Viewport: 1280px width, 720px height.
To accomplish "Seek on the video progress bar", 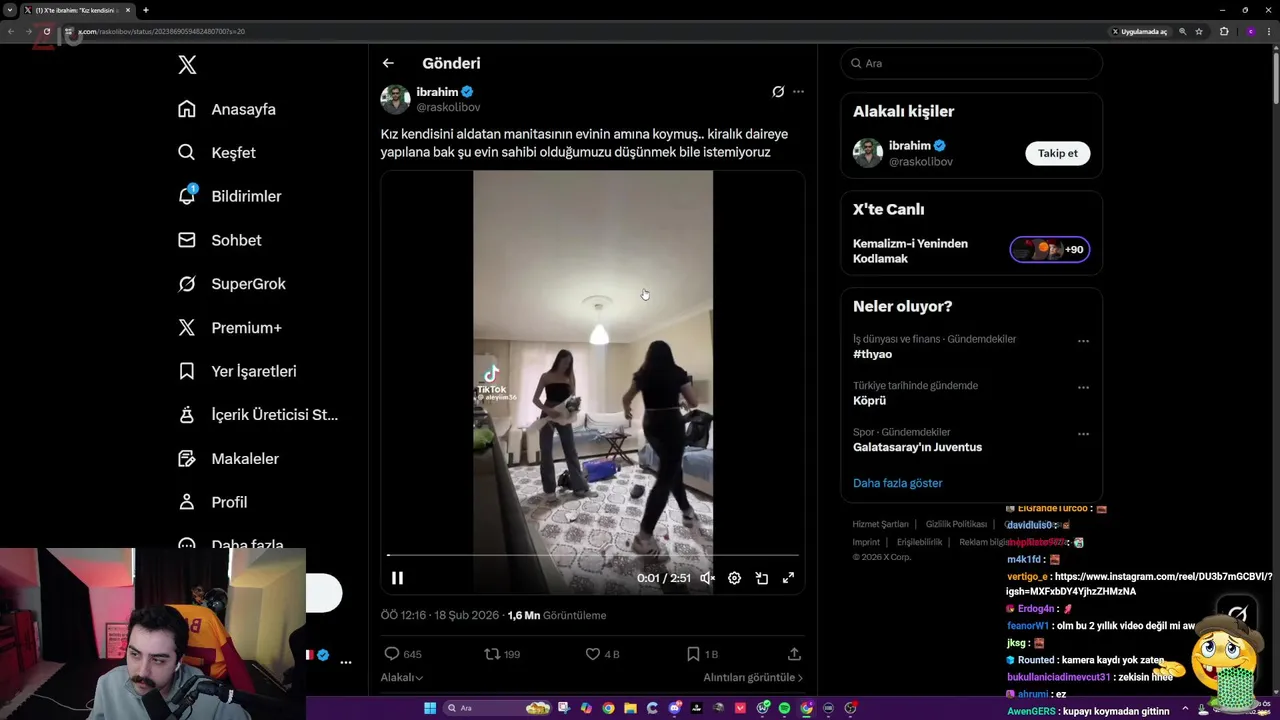I will click(593, 555).
